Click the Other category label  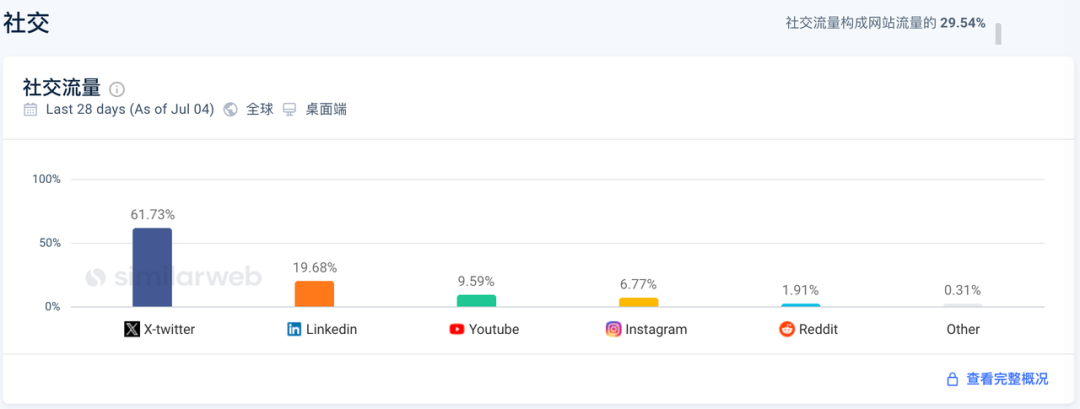[963, 329]
